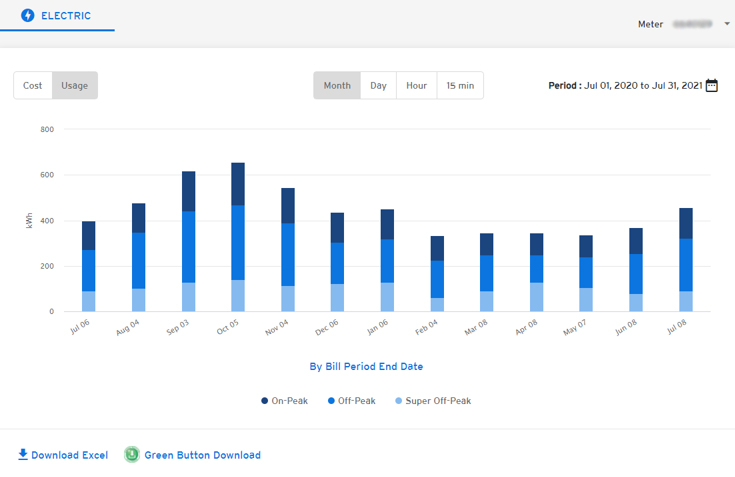Toggle the On-Peak legend dot
735x477 pixels.
point(265,401)
